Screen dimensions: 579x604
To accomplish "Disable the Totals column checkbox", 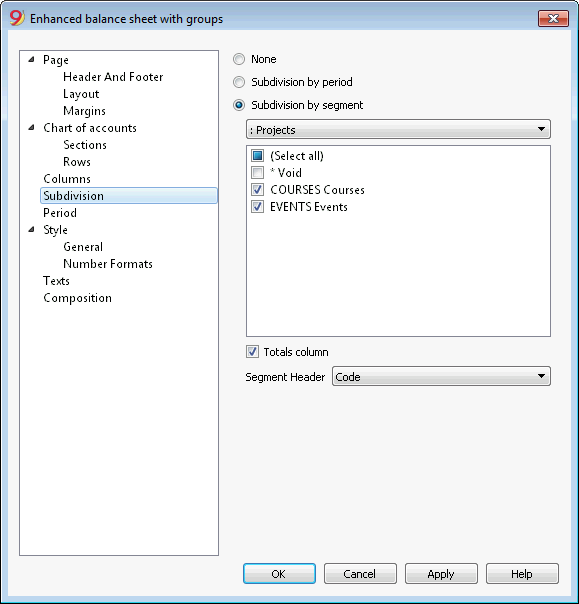I will click(x=252, y=352).
